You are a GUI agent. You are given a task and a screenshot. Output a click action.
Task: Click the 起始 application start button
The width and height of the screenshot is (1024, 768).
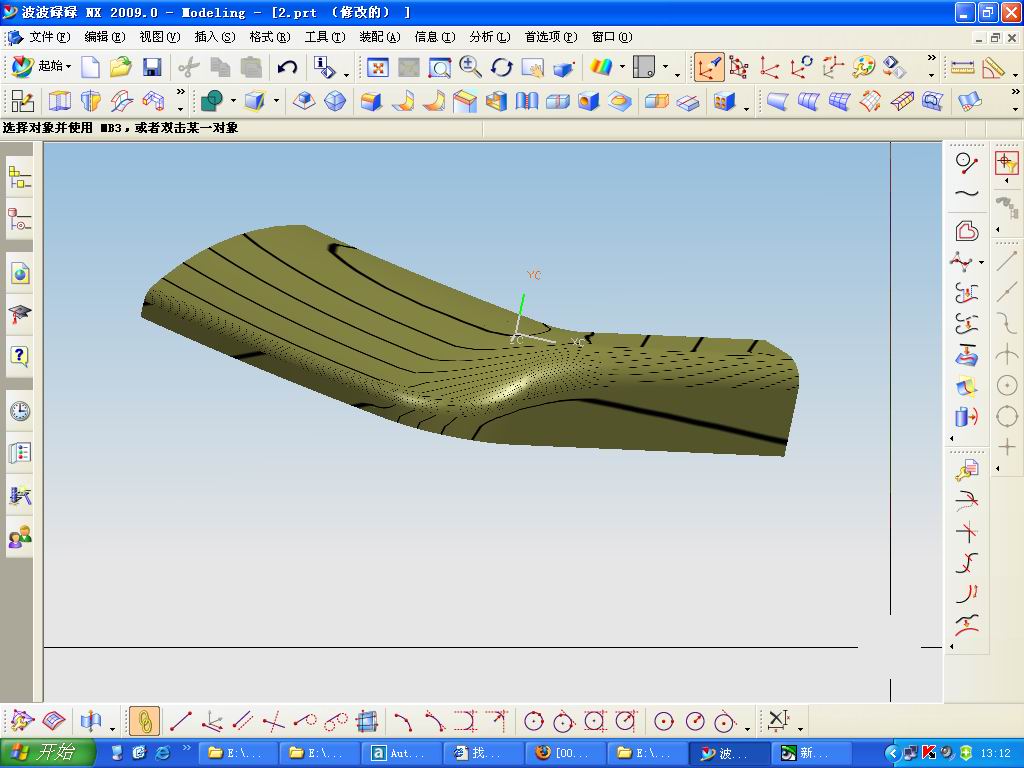click(x=42, y=67)
